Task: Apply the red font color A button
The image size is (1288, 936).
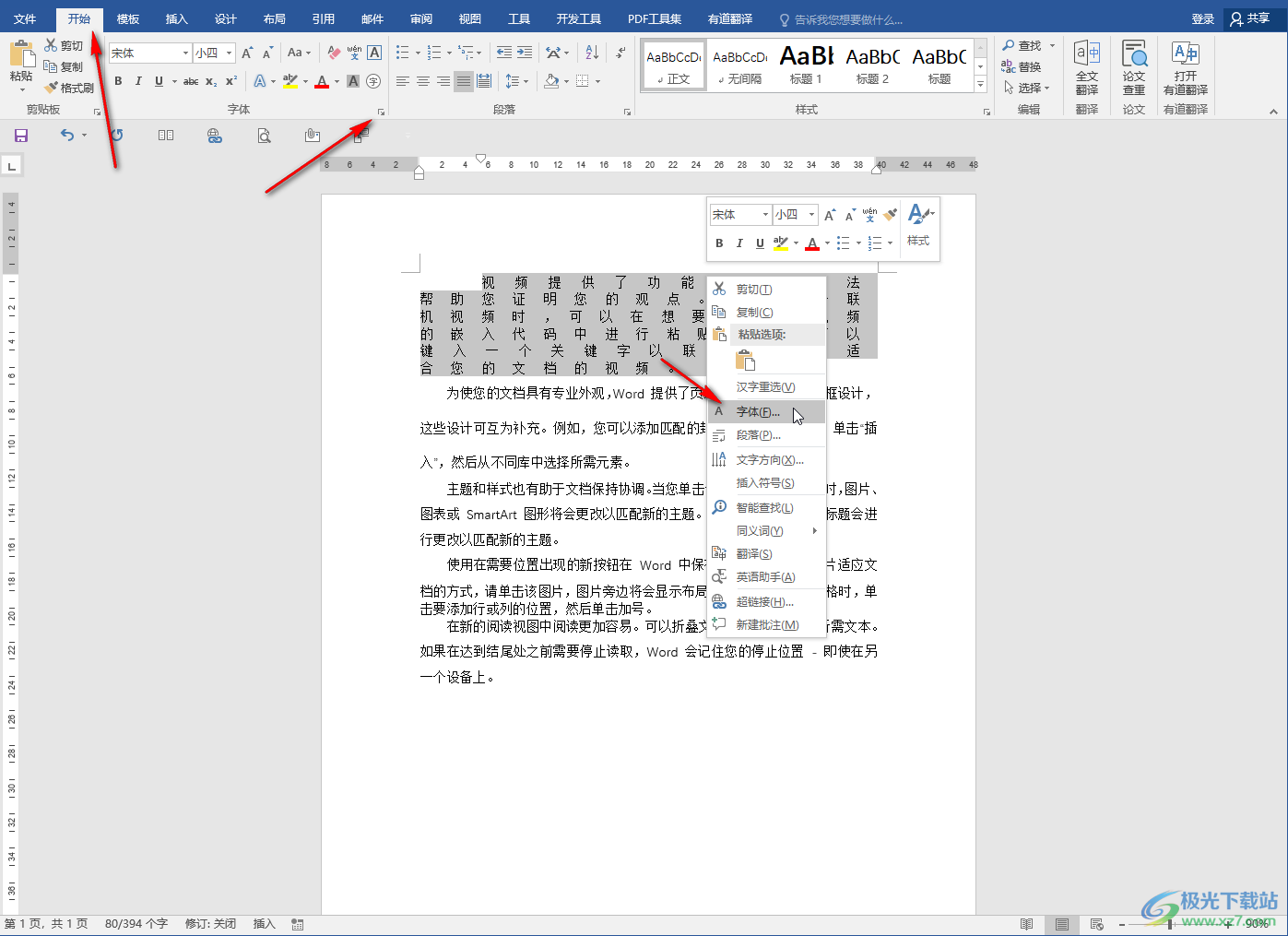Action: [x=322, y=81]
